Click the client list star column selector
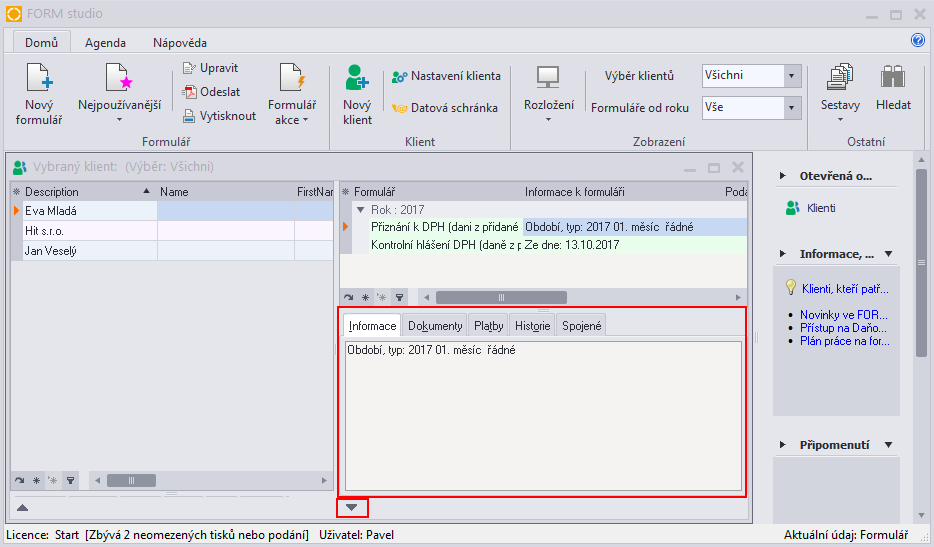The width and height of the screenshot is (934, 547). tap(17, 192)
